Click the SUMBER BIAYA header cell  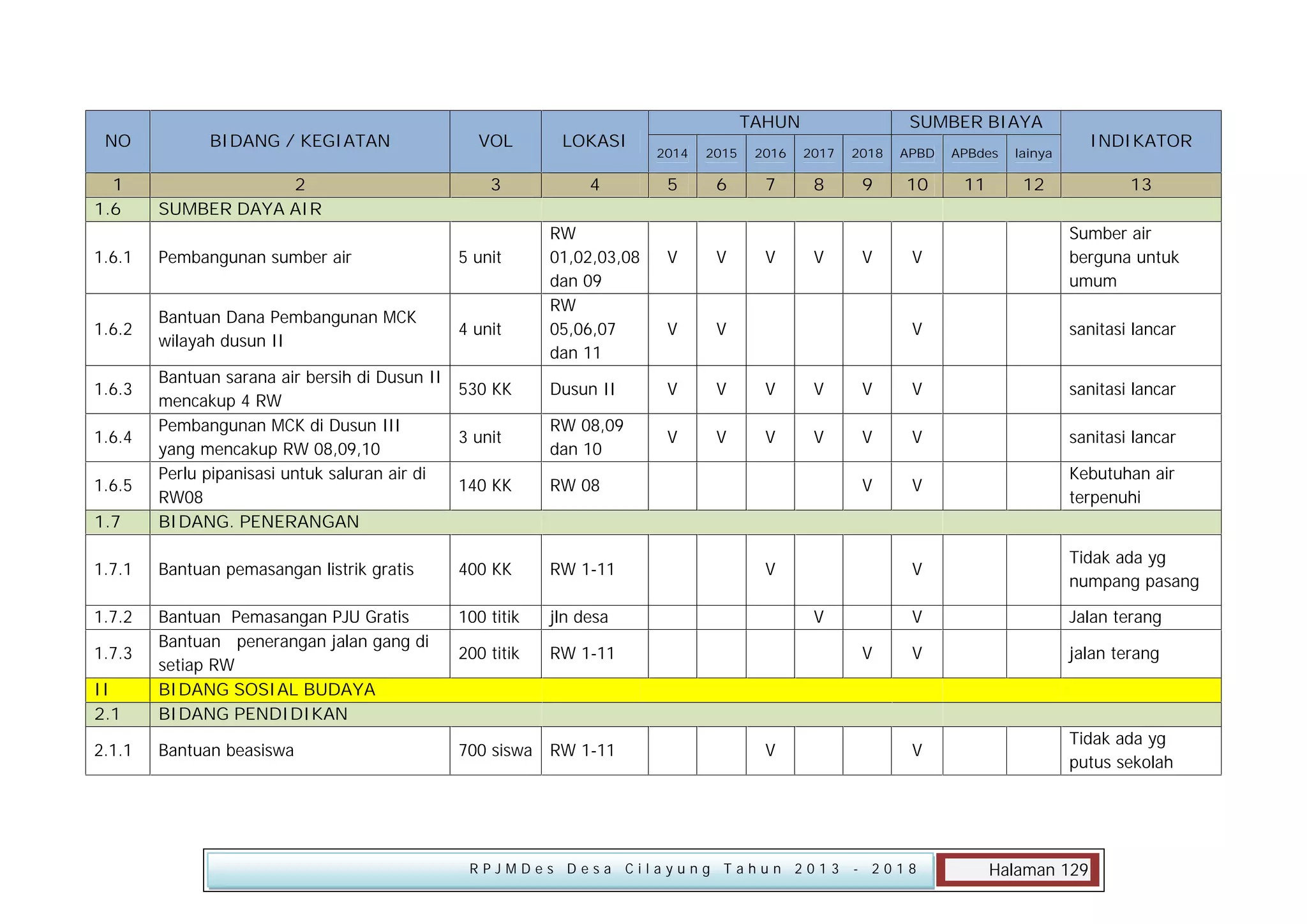pos(975,122)
